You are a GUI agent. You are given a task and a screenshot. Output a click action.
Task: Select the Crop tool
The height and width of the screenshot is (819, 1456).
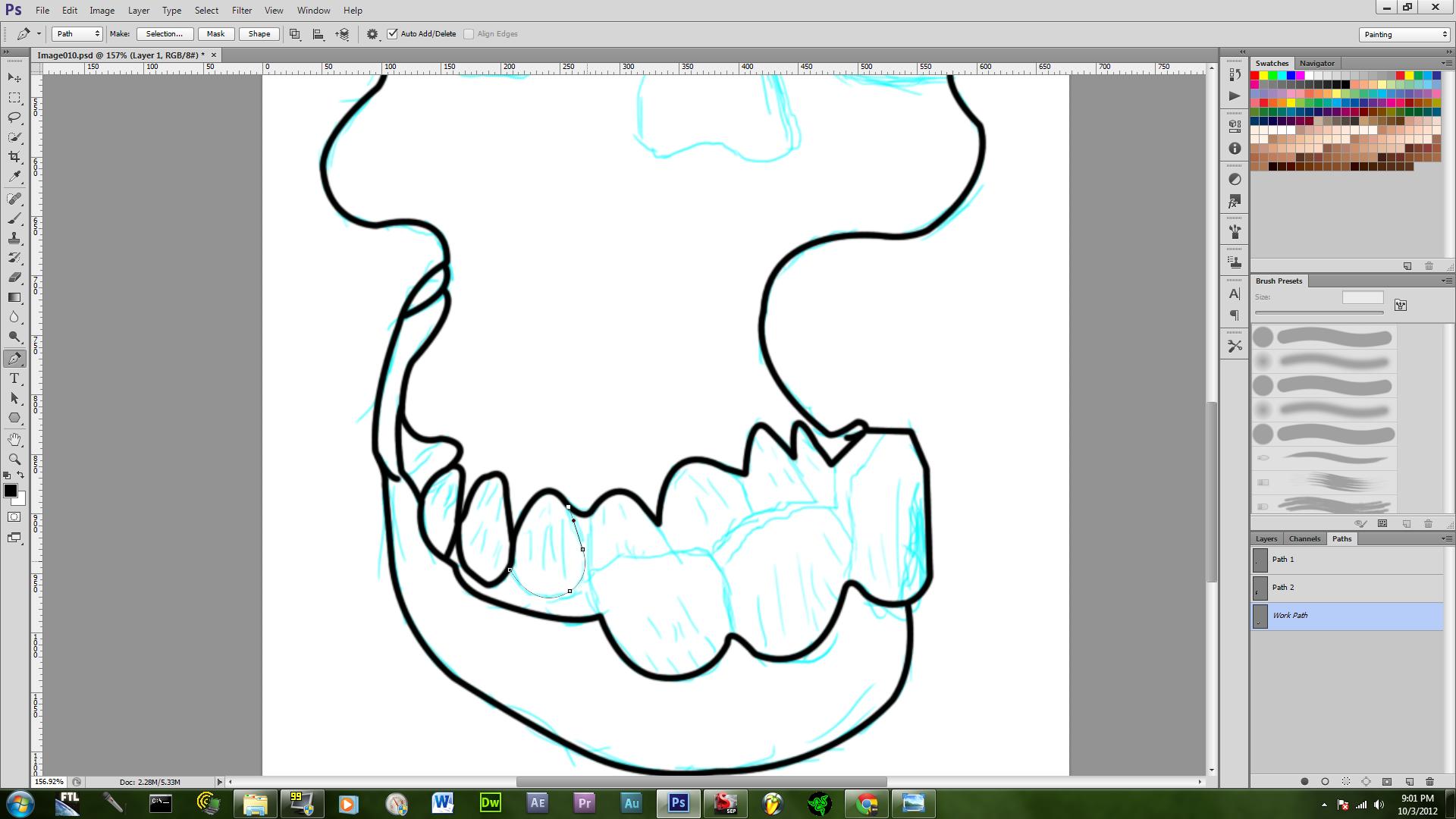[x=14, y=157]
